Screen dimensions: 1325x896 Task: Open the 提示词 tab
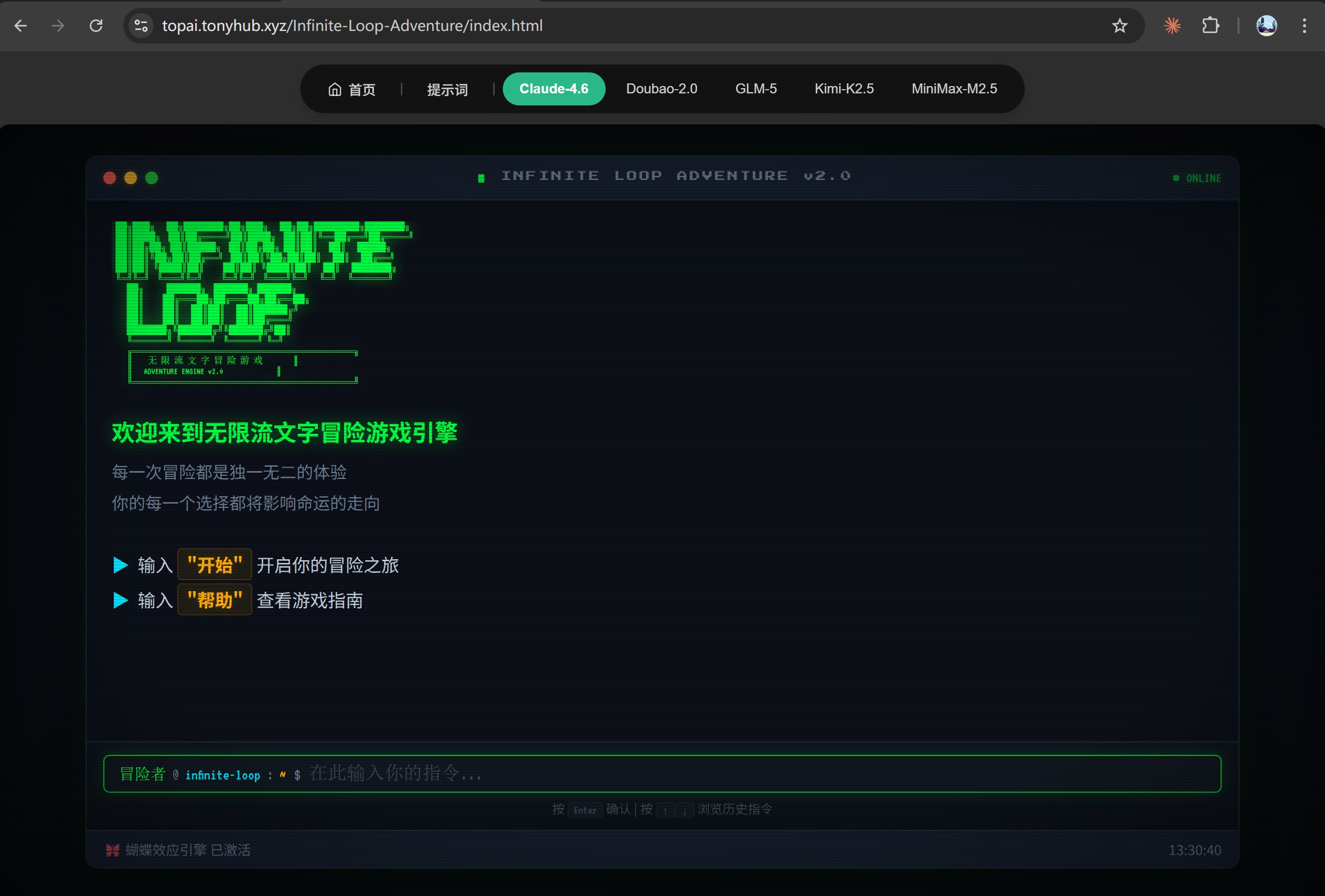(447, 90)
